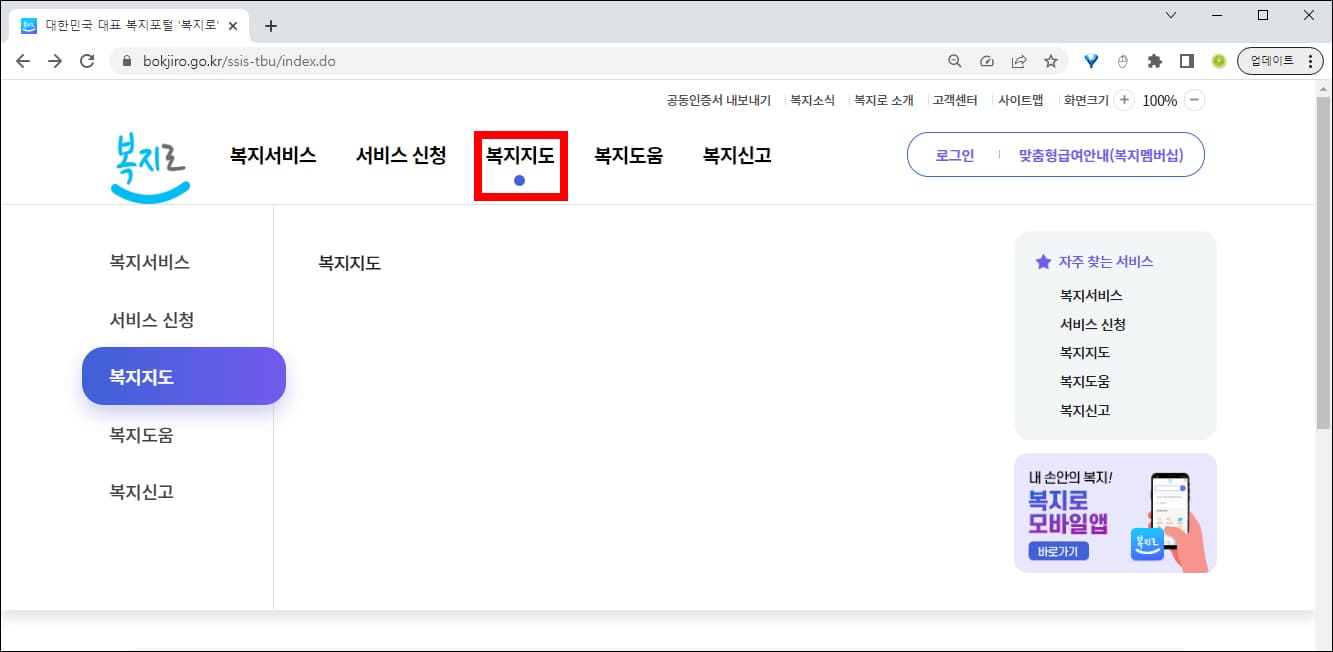Bookmark this page with the star icon
The width and height of the screenshot is (1333, 652).
(x=1051, y=60)
